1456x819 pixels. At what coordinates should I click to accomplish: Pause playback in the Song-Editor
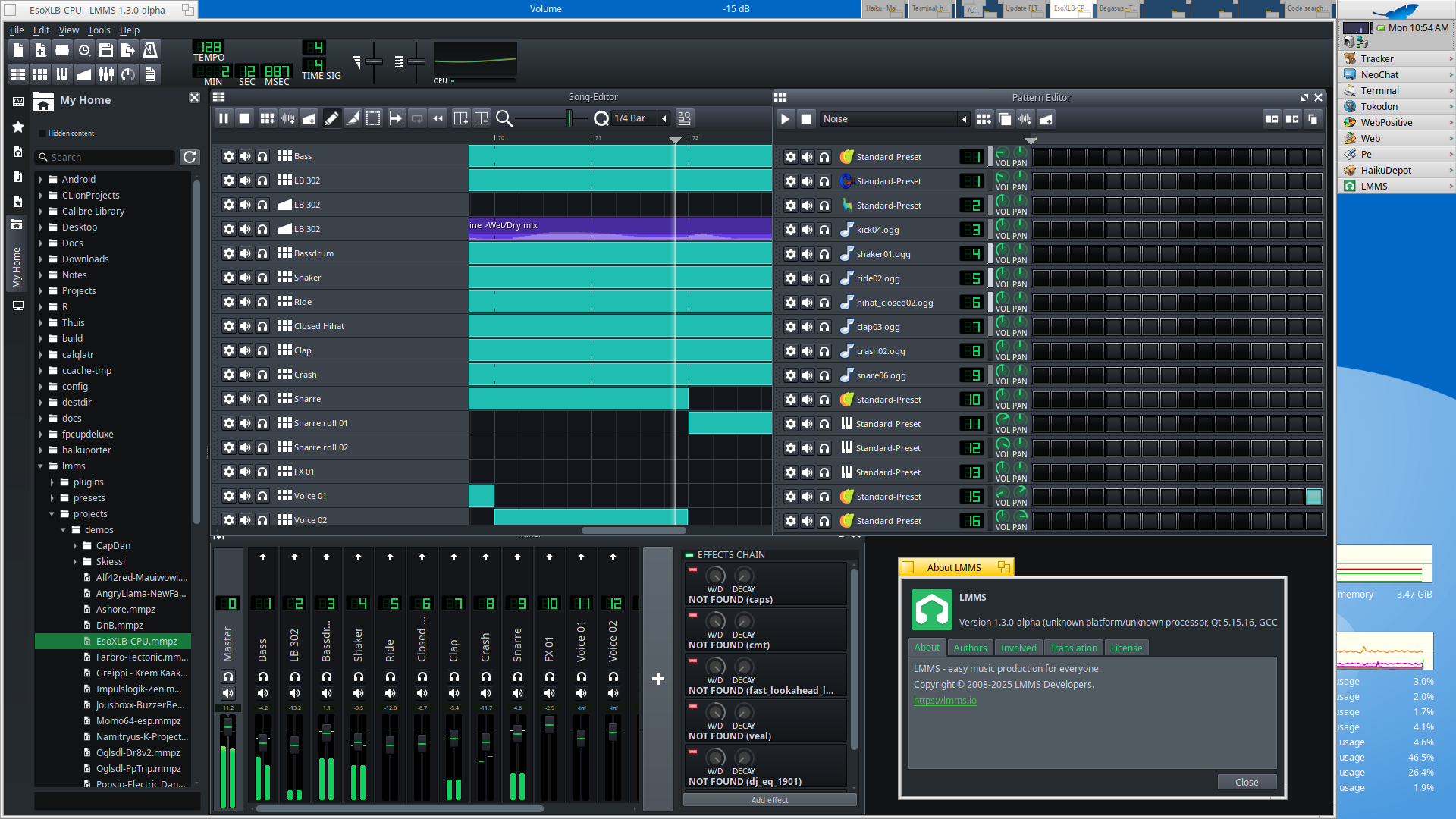(x=224, y=118)
